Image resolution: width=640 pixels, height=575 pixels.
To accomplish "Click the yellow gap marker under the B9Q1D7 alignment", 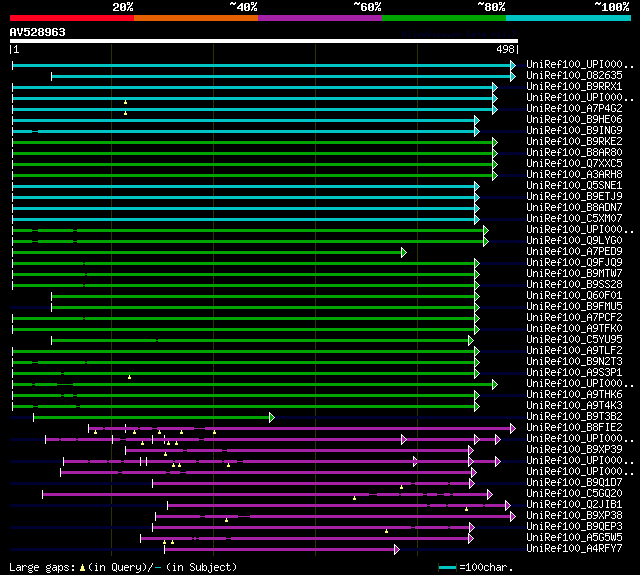I will 401,487.
